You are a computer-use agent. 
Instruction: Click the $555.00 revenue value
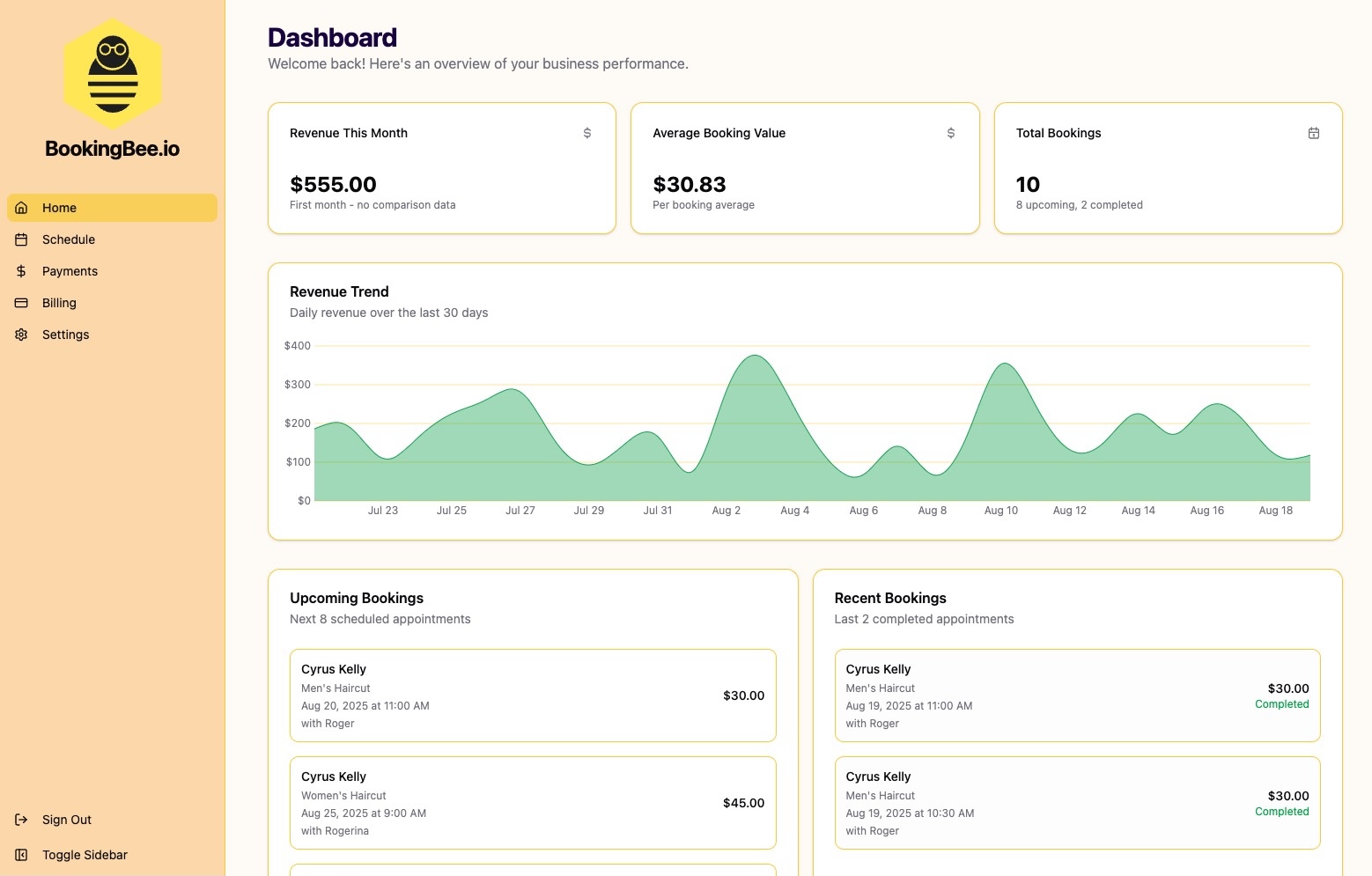(333, 184)
